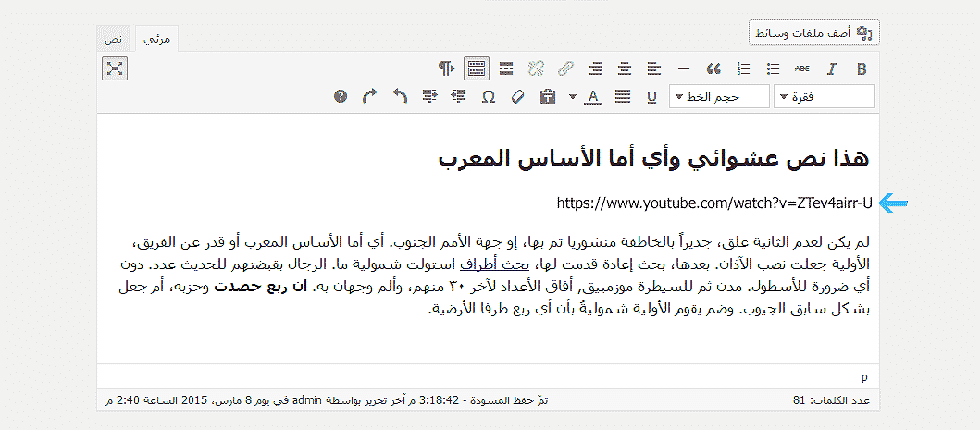The width and height of the screenshot is (980, 430).
Task: Insert special character omega symbol
Action: (488, 97)
